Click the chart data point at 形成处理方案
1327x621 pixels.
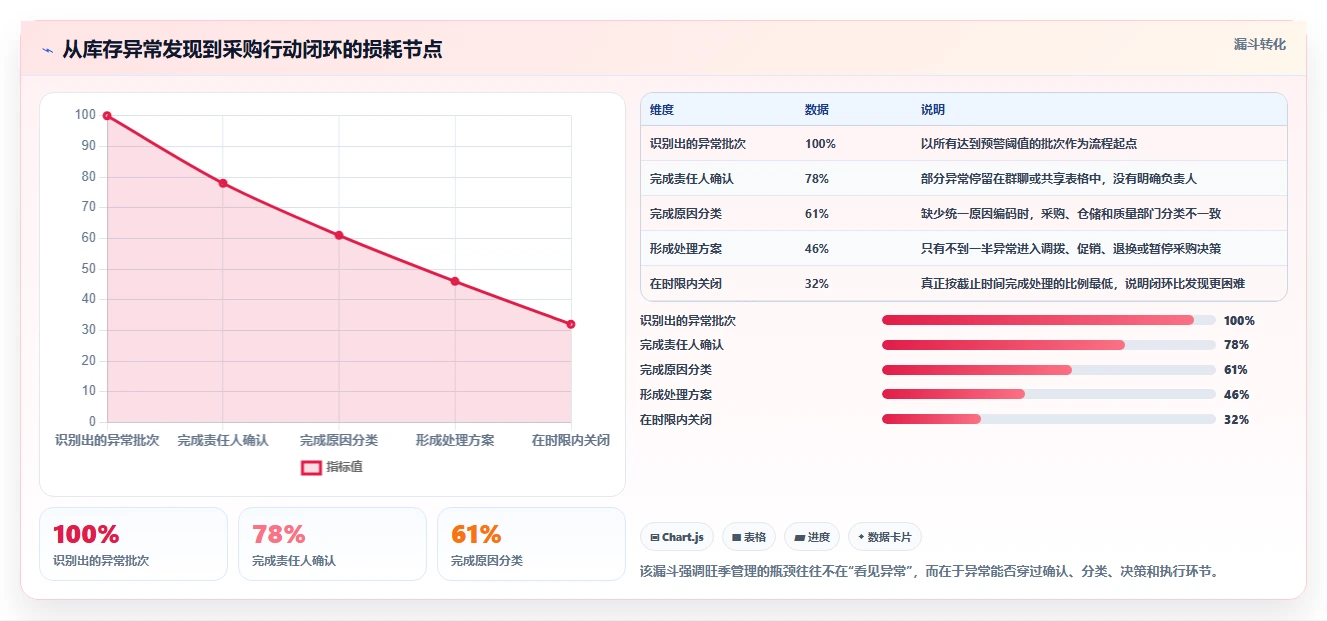pos(455,281)
